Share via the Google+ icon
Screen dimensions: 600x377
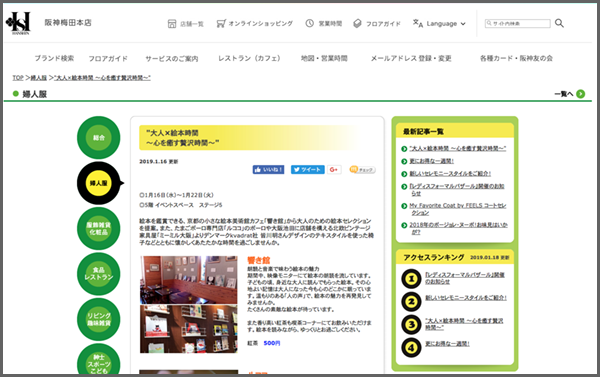334,170
